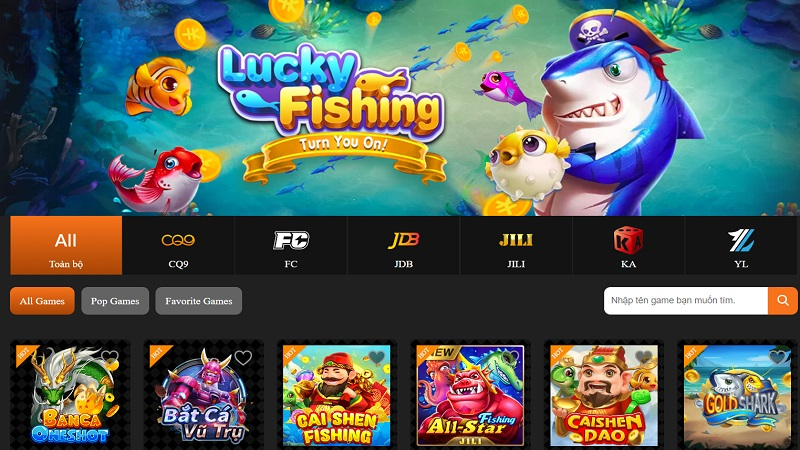The width and height of the screenshot is (800, 450).
Task: Favorite the Gold Shark game heart icon
Action: pyautogui.click(x=777, y=357)
